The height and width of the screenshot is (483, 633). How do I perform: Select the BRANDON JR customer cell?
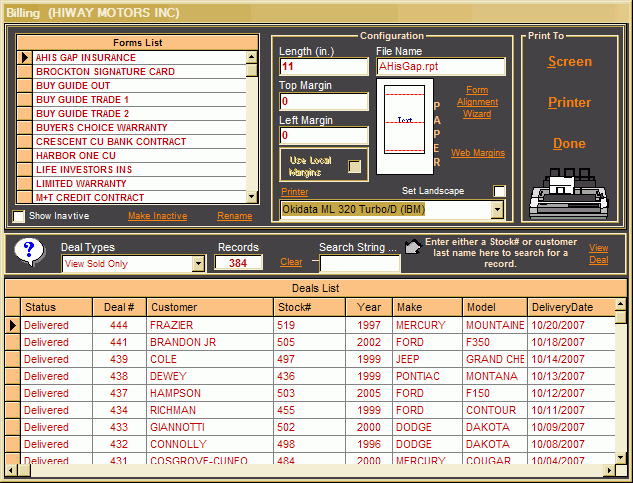210,342
